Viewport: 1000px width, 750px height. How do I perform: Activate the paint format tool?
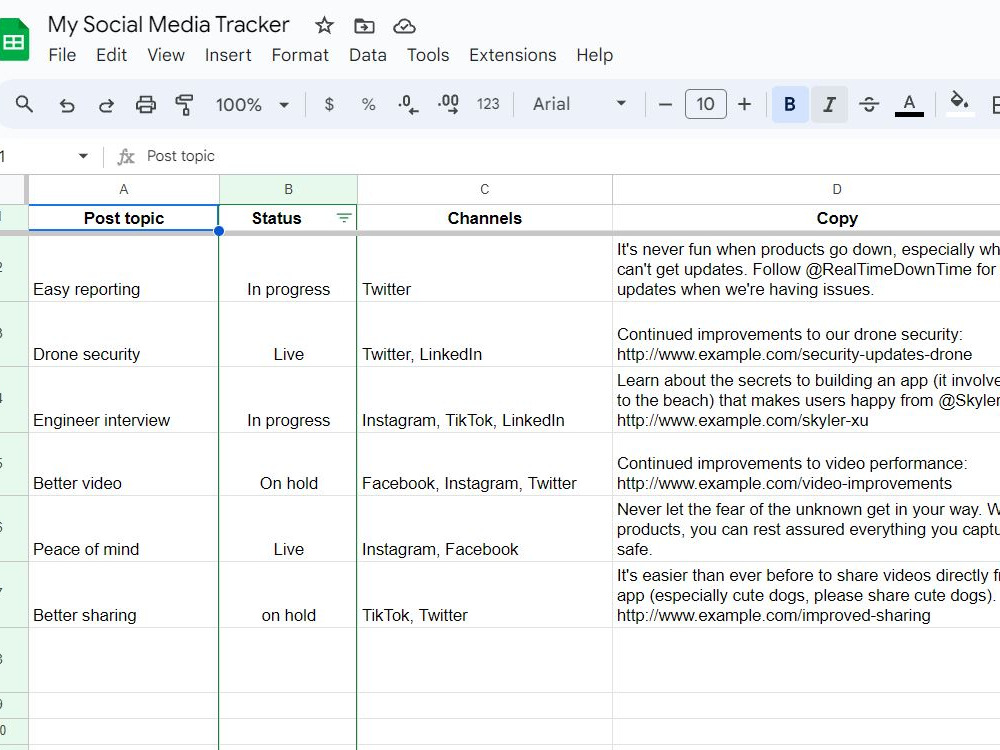click(x=184, y=104)
